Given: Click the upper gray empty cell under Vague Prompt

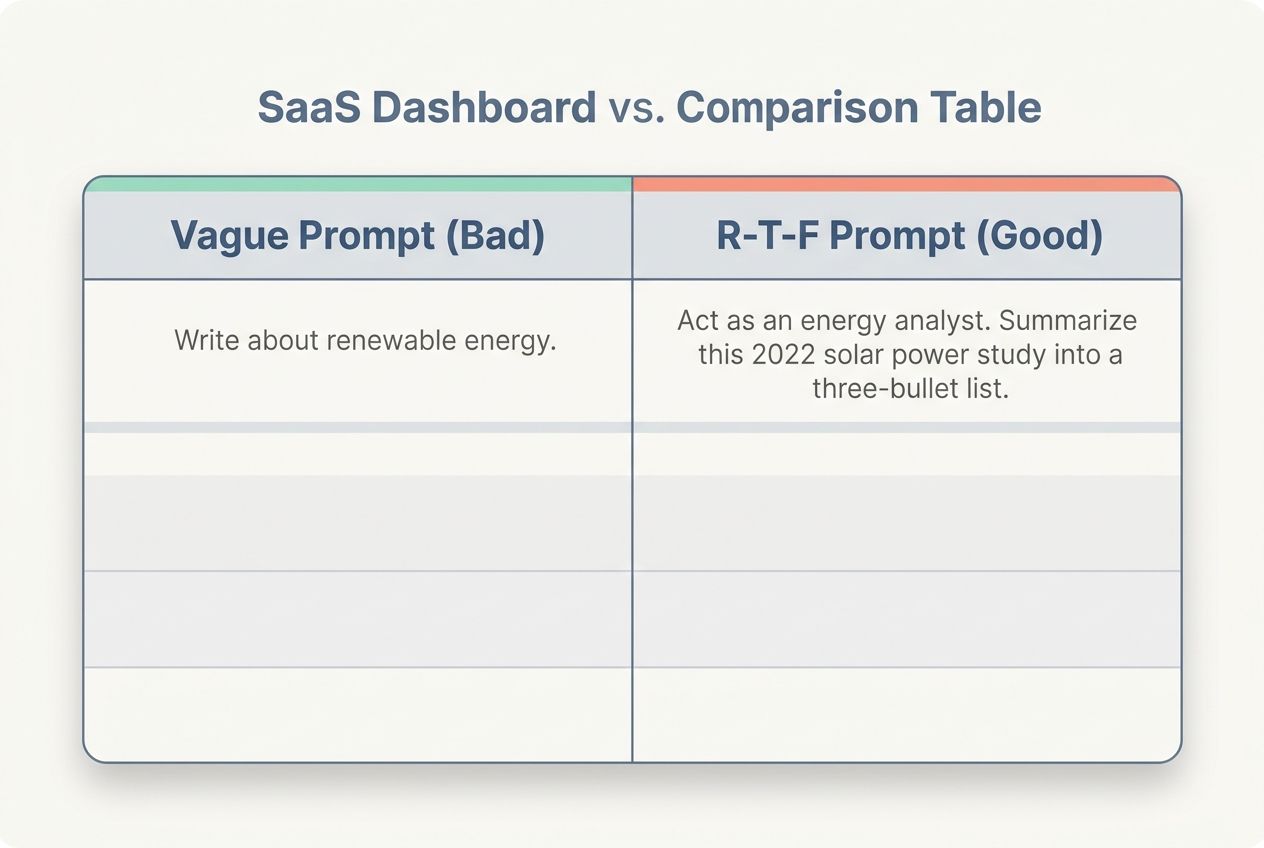Looking at the screenshot, I should [x=358, y=522].
